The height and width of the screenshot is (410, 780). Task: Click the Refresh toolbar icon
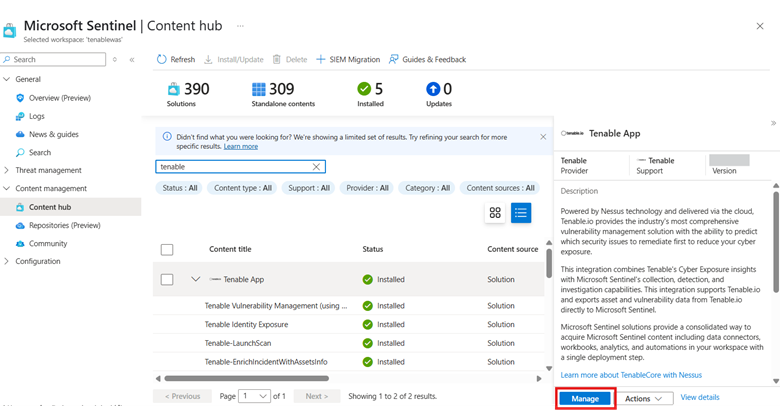pyautogui.click(x=162, y=59)
